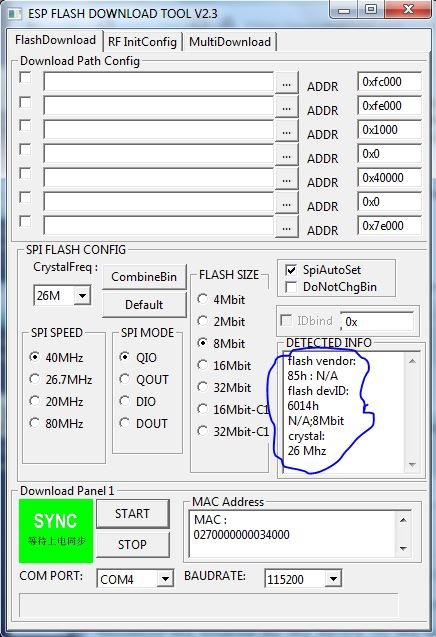This screenshot has height=637, width=436.
Task: Click the STOP download button
Action: click(x=132, y=544)
